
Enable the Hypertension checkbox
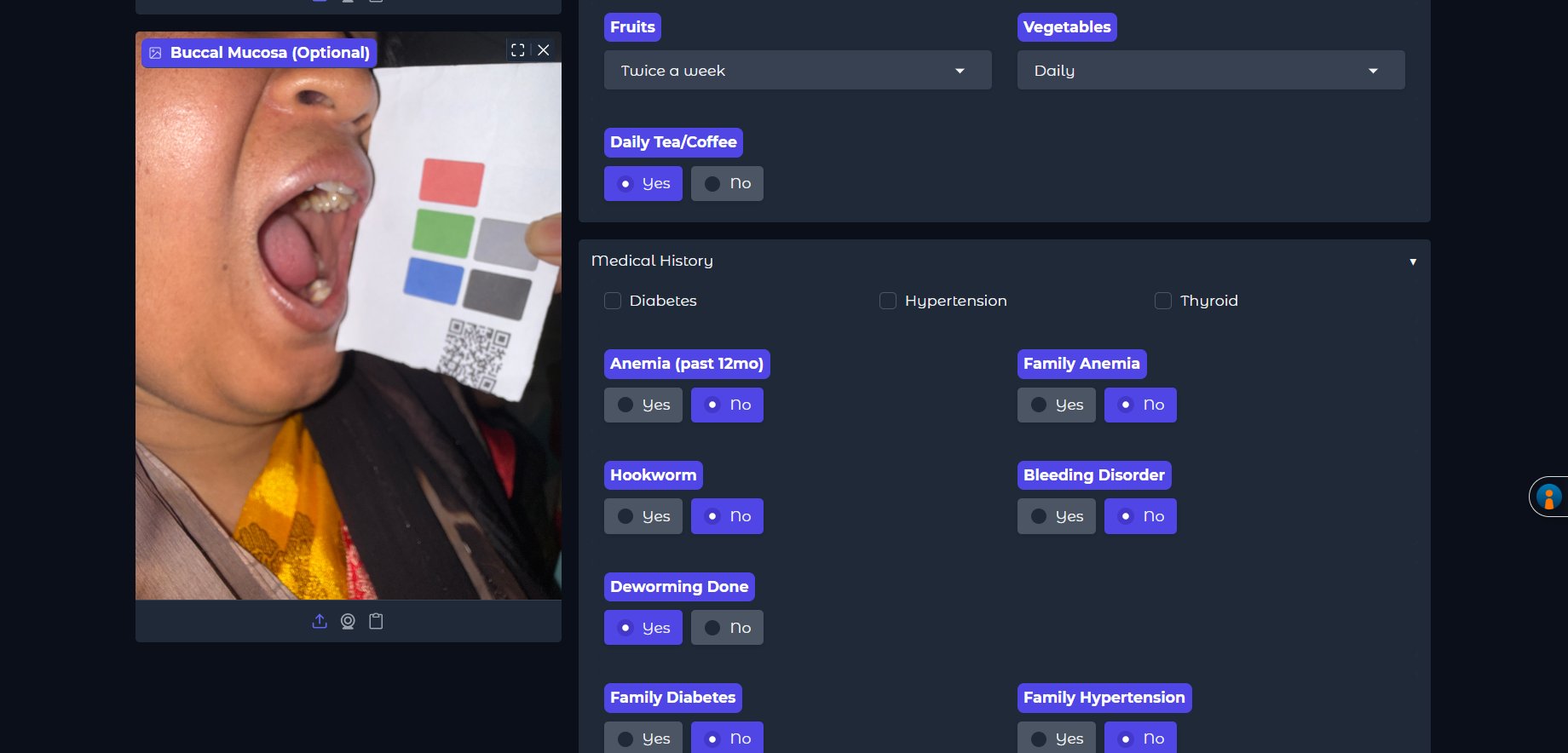888,301
